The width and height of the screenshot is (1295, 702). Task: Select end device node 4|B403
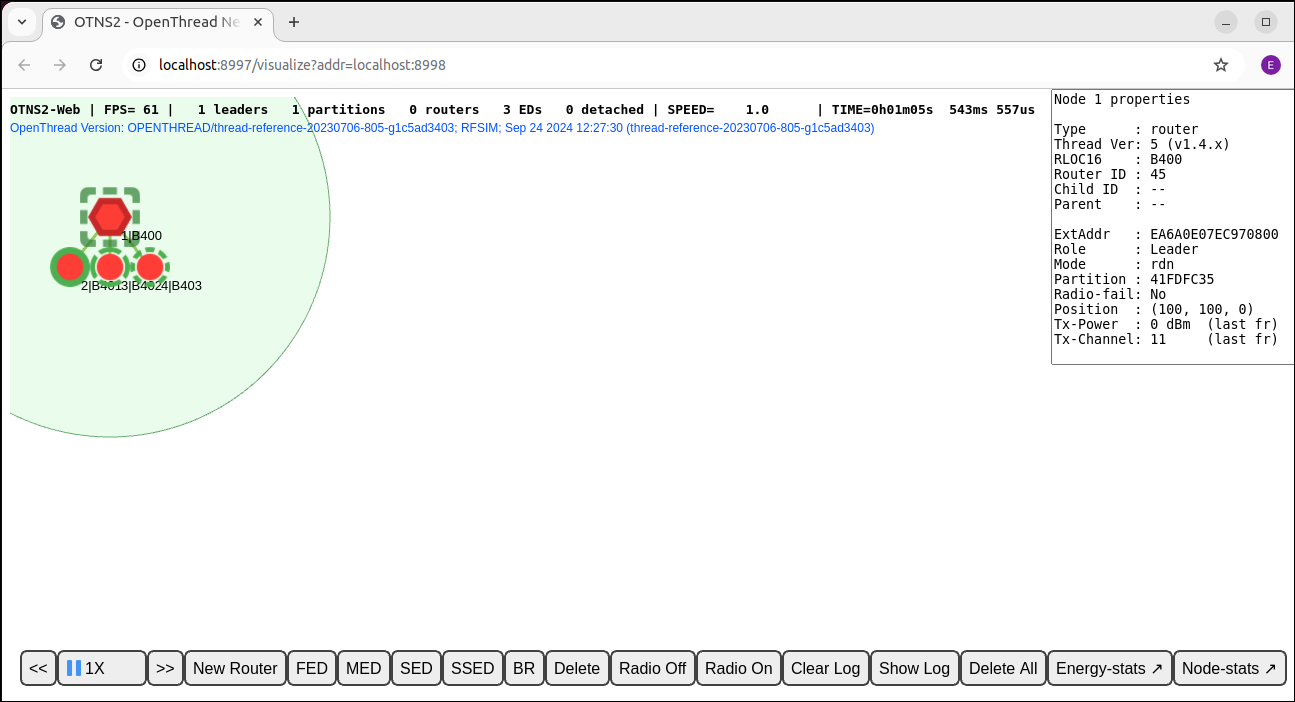pyautogui.click(x=150, y=267)
